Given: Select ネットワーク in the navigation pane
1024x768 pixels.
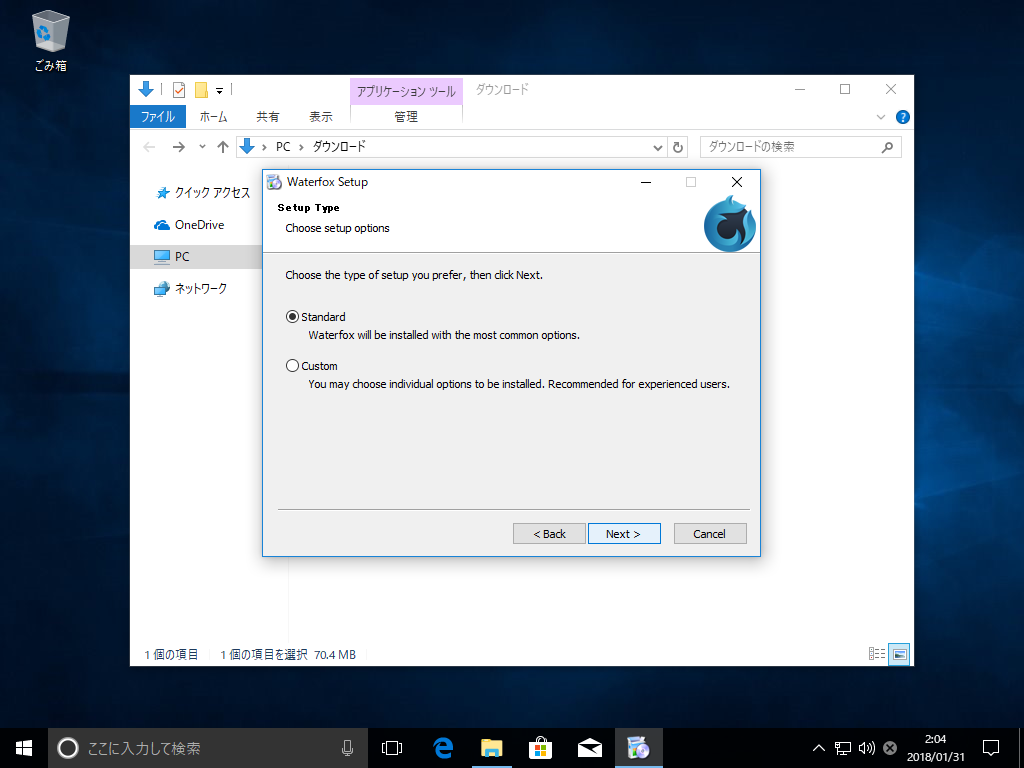Looking at the screenshot, I should point(191,289).
